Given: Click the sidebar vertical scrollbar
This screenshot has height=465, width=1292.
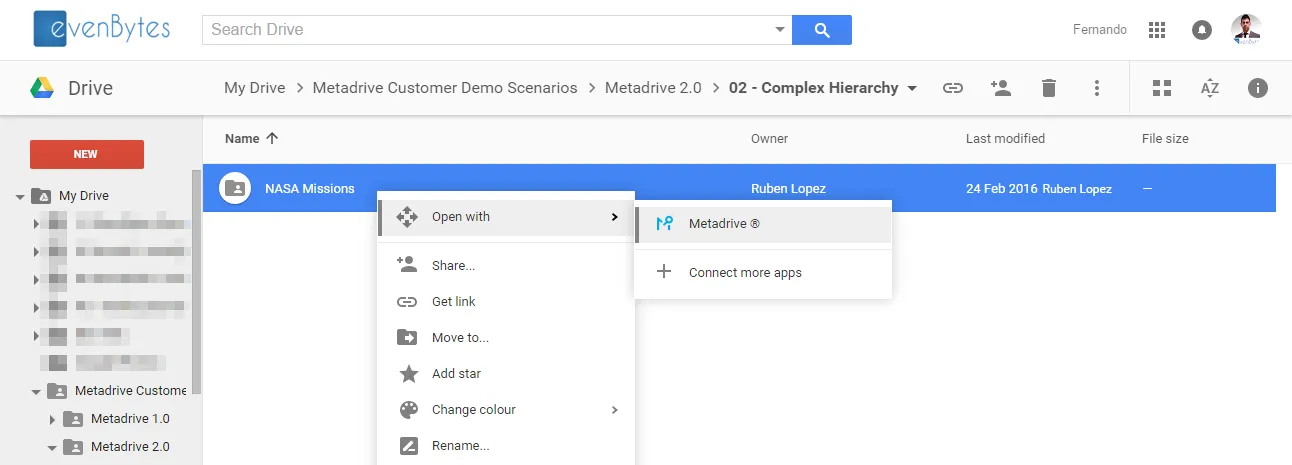Looking at the screenshot, I should click(197, 280).
